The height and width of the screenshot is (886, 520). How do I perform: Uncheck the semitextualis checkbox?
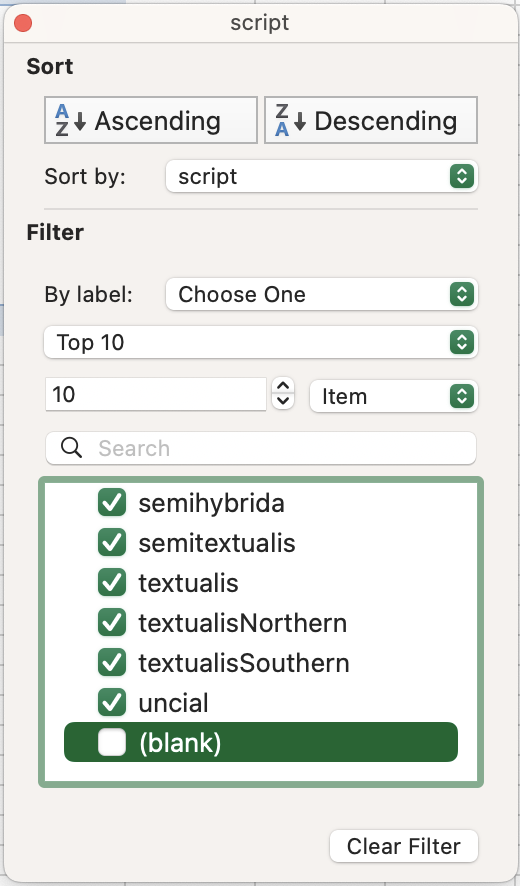pyautogui.click(x=112, y=543)
